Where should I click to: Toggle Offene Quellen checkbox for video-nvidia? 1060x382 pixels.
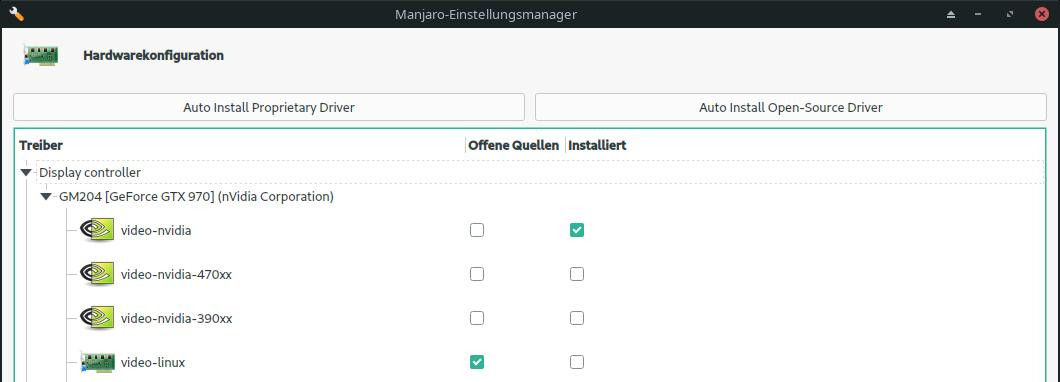(477, 231)
